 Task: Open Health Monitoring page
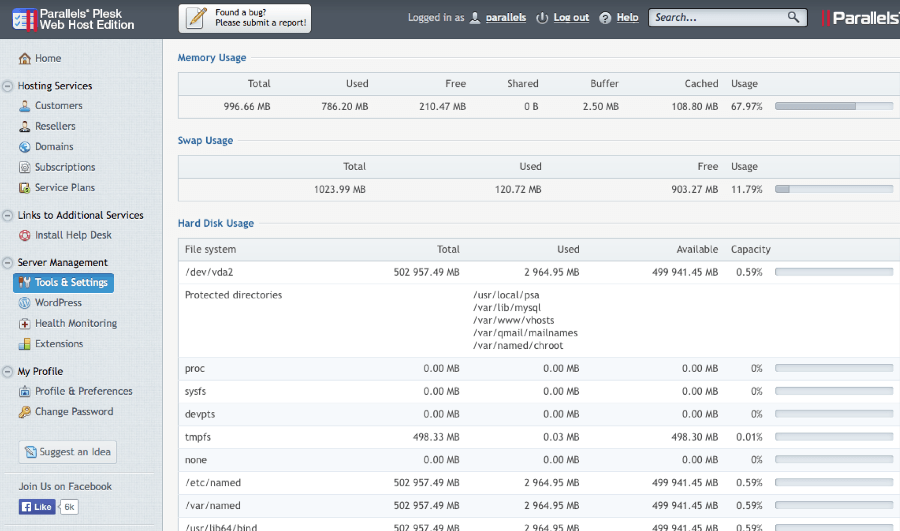pyautogui.click(x=76, y=323)
